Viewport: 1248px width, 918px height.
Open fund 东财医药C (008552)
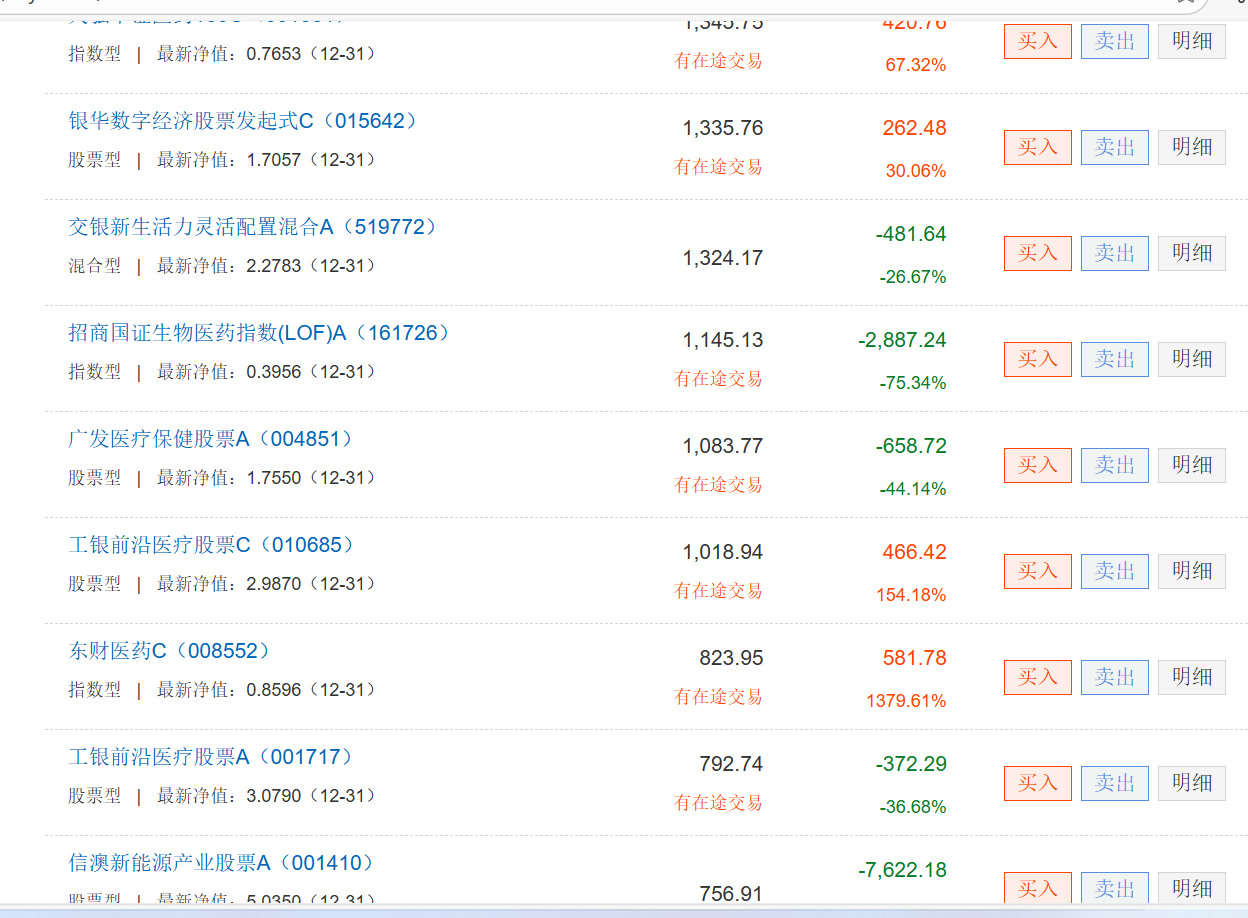click(170, 651)
